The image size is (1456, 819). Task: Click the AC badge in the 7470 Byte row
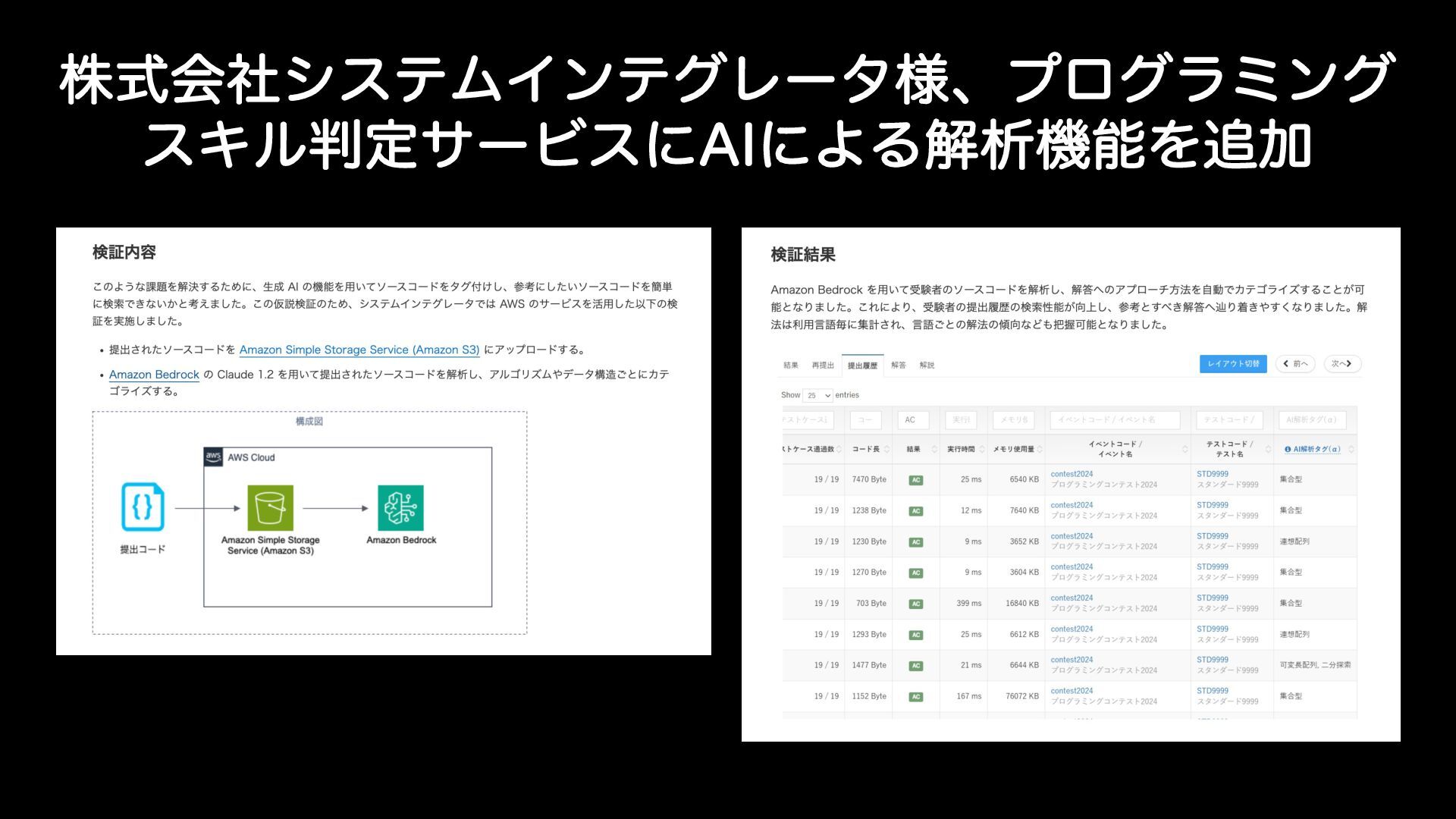click(x=916, y=480)
